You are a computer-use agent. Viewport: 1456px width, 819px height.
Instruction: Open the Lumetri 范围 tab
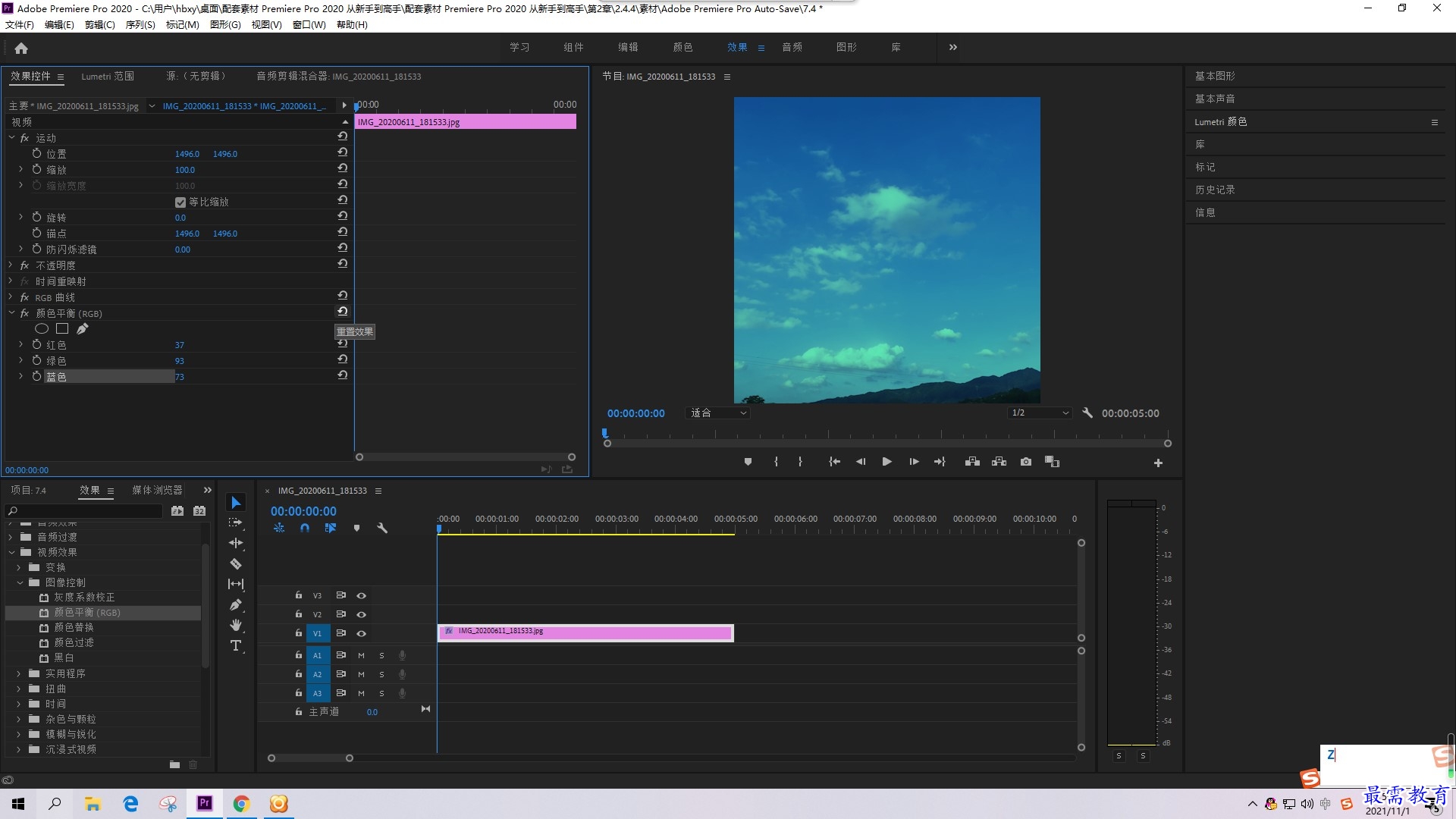point(108,76)
